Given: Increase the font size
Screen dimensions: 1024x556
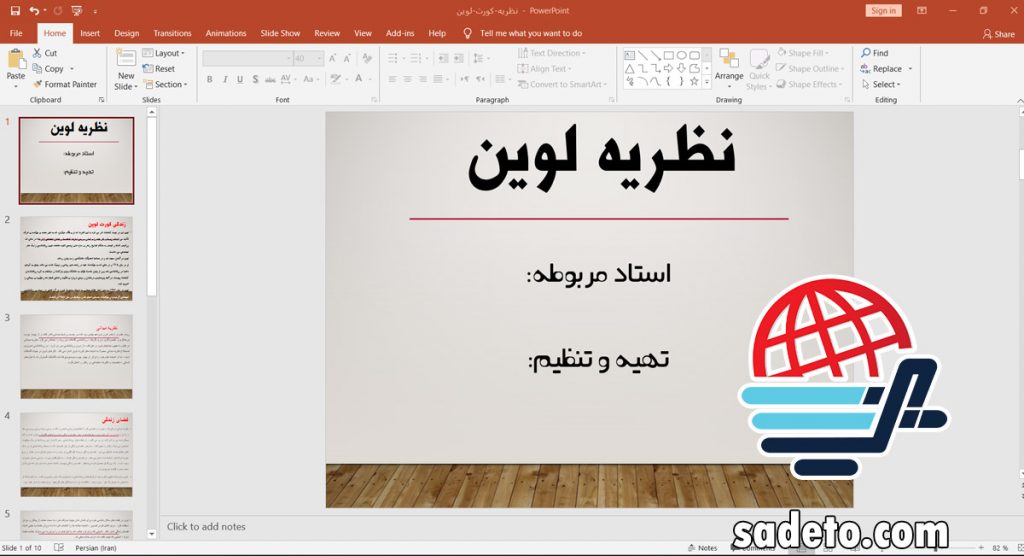Looking at the screenshot, I should [x=332, y=58].
